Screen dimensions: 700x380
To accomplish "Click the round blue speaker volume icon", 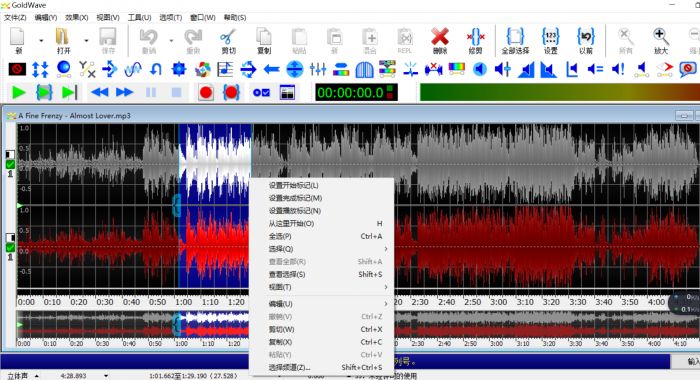I will pyautogui.click(x=480, y=69).
